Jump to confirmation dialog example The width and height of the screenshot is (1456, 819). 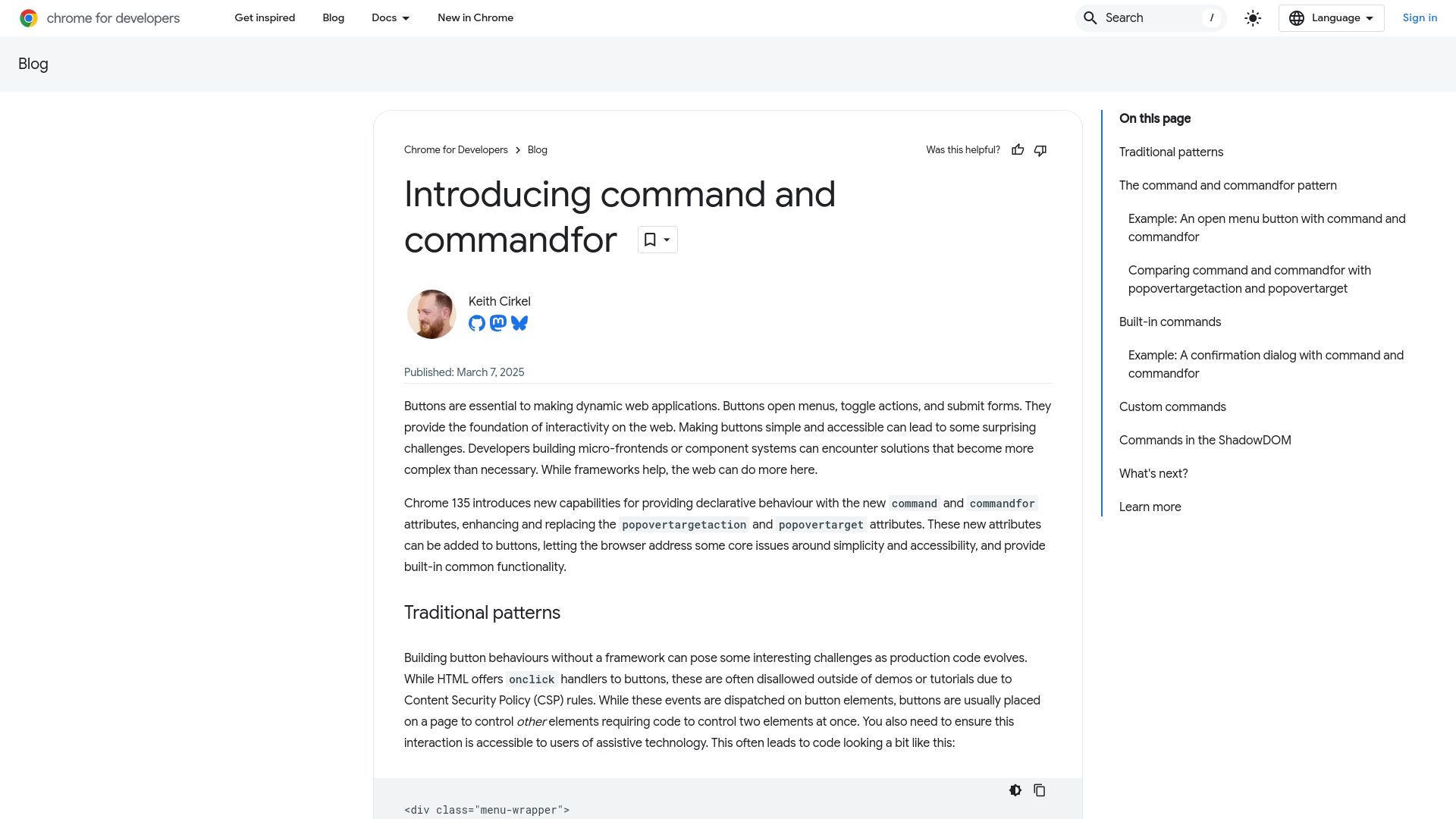1266,365
